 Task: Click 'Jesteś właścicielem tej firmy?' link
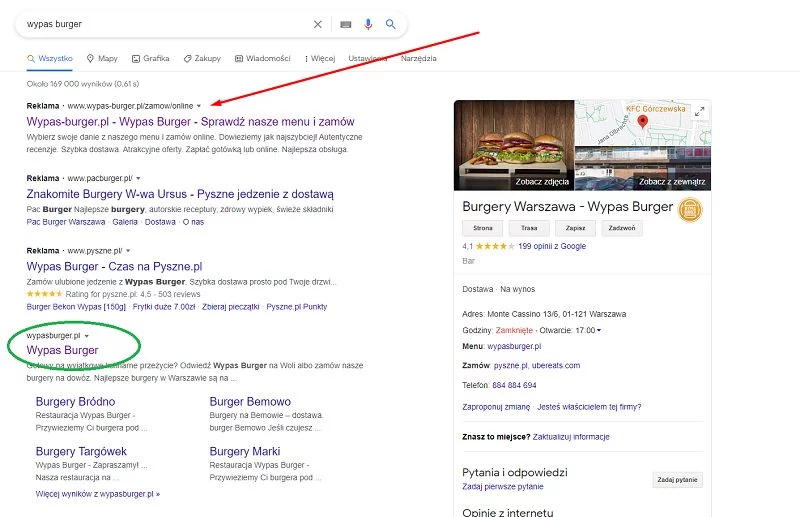[589, 407]
